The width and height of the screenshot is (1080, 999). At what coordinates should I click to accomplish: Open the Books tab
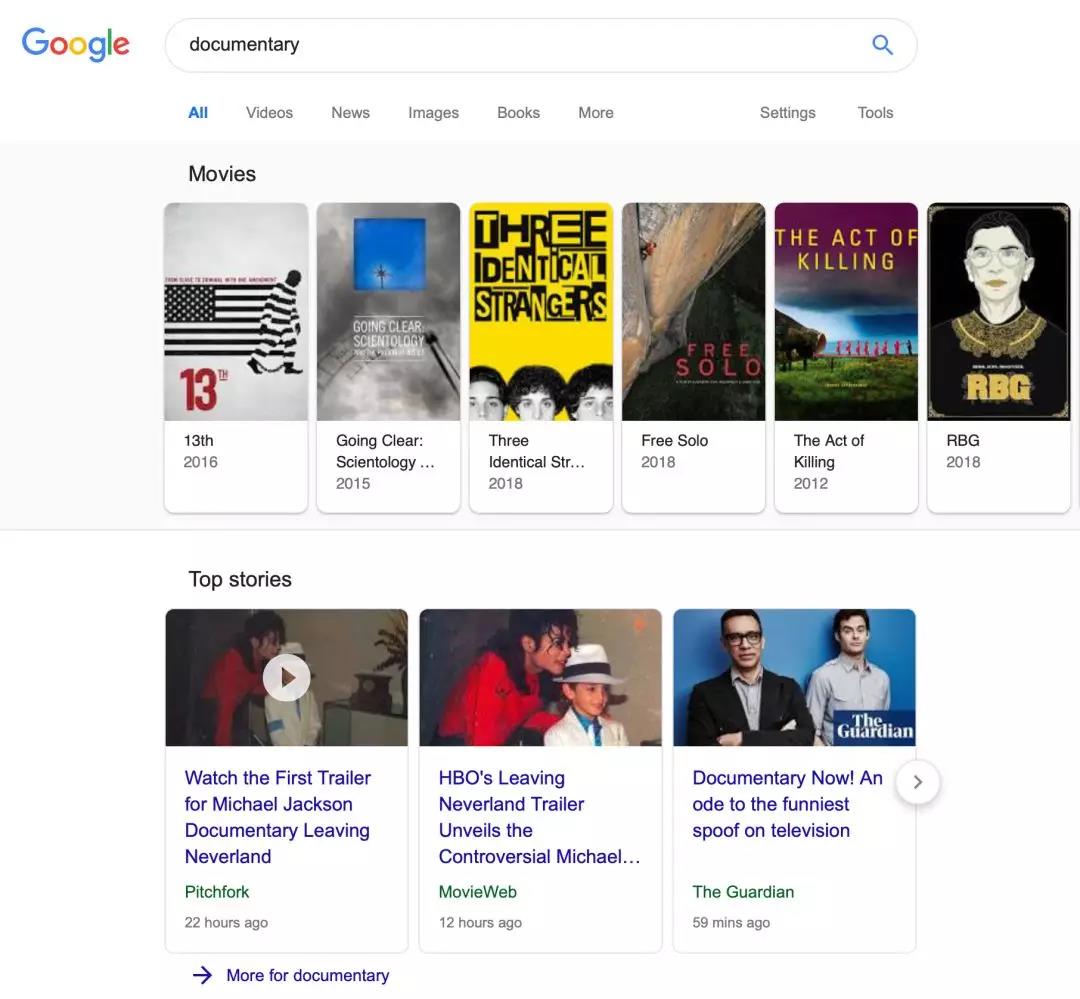click(x=519, y=112)
